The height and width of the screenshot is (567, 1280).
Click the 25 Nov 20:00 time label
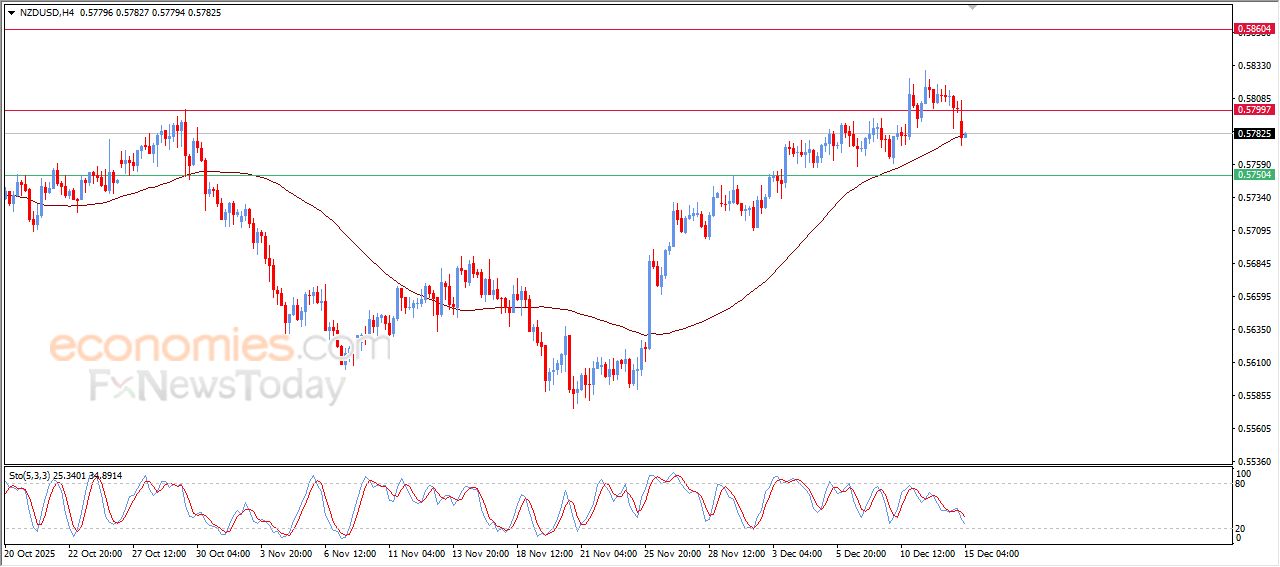tap(671, 553)
